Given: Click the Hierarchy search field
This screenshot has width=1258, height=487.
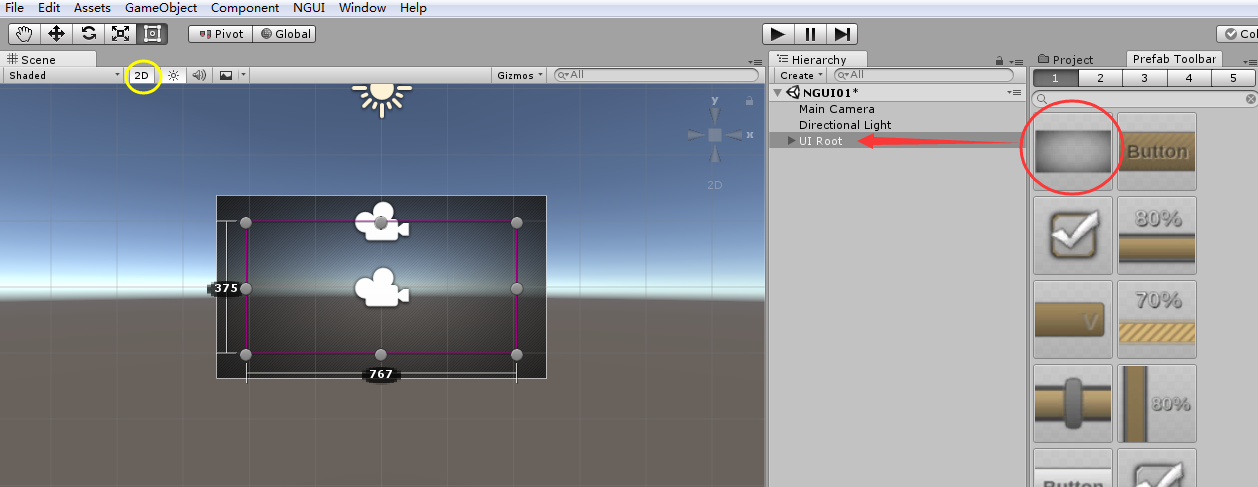Looking at the screenshot, I should (922, 75).
